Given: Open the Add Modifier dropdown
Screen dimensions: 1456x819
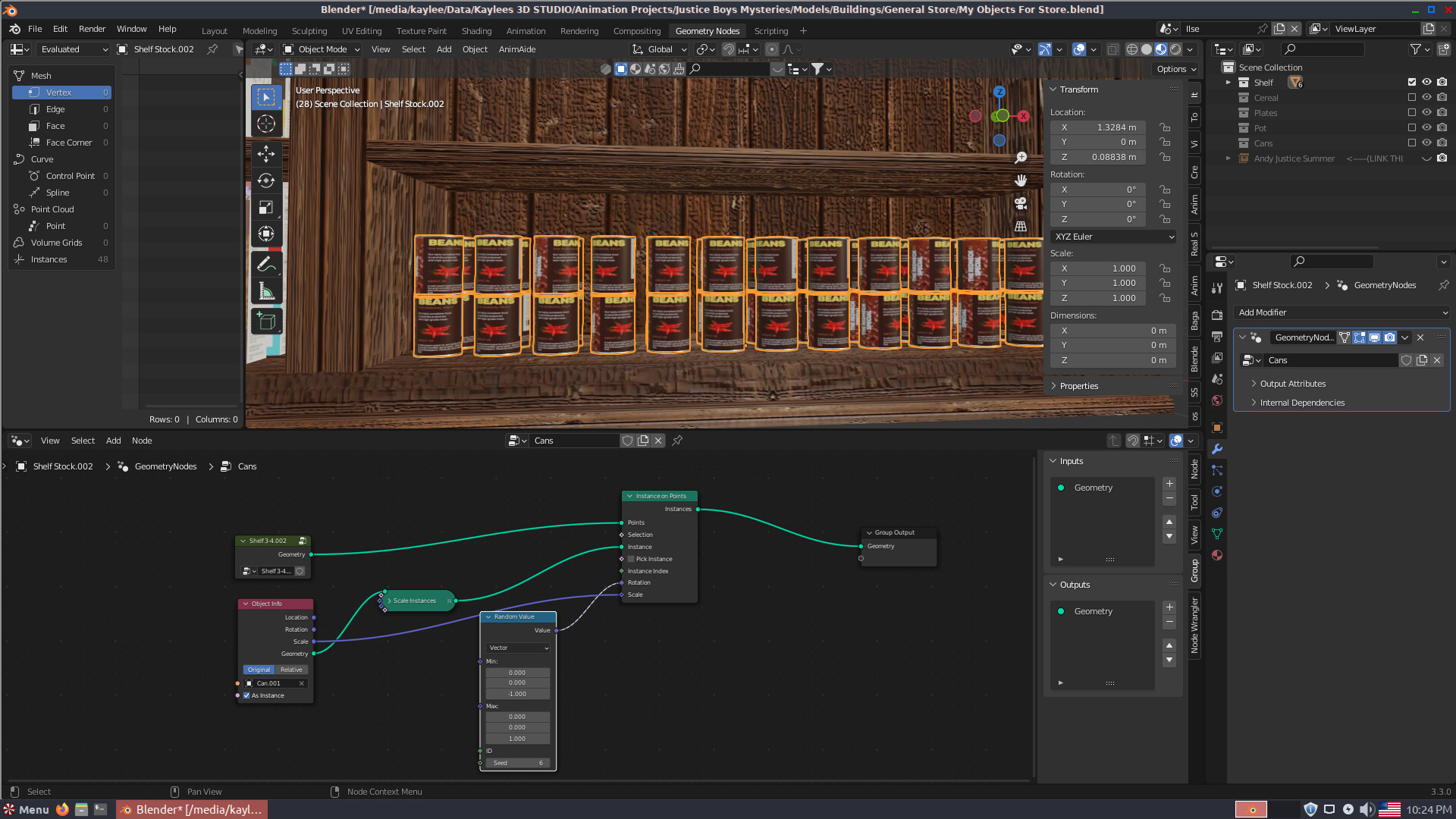Looking at the screenshot, I should (1341, 312).
